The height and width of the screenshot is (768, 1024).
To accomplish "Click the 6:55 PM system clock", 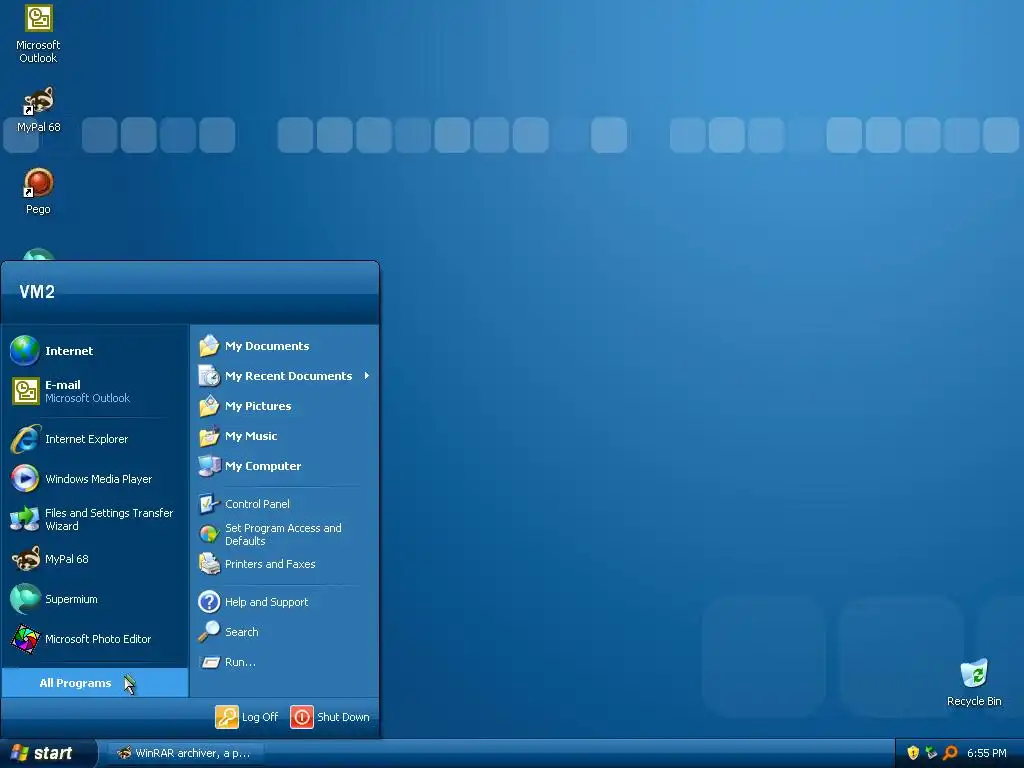I will [987, 753].
